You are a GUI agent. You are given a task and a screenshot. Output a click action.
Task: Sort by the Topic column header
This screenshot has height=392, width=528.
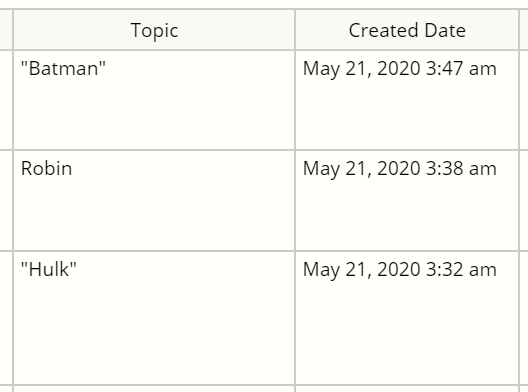154,30
